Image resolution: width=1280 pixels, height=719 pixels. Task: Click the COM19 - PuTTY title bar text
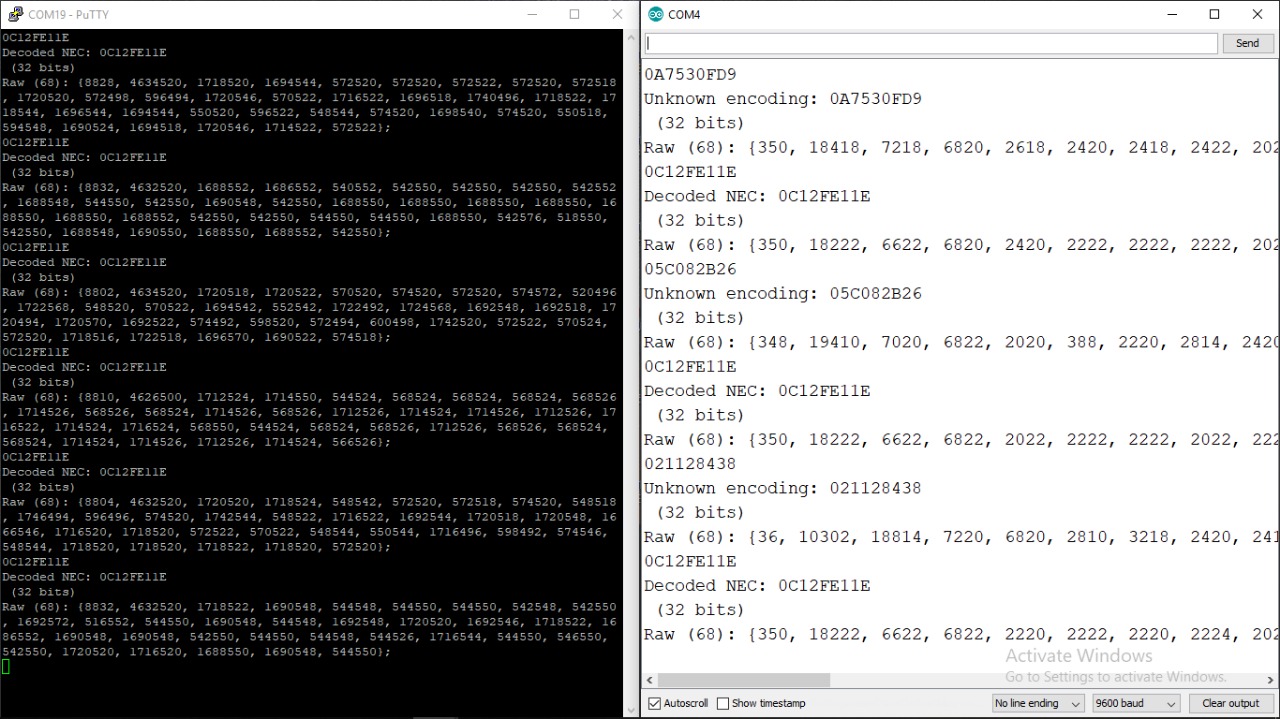pyautogui.click(x=68, y=14)
